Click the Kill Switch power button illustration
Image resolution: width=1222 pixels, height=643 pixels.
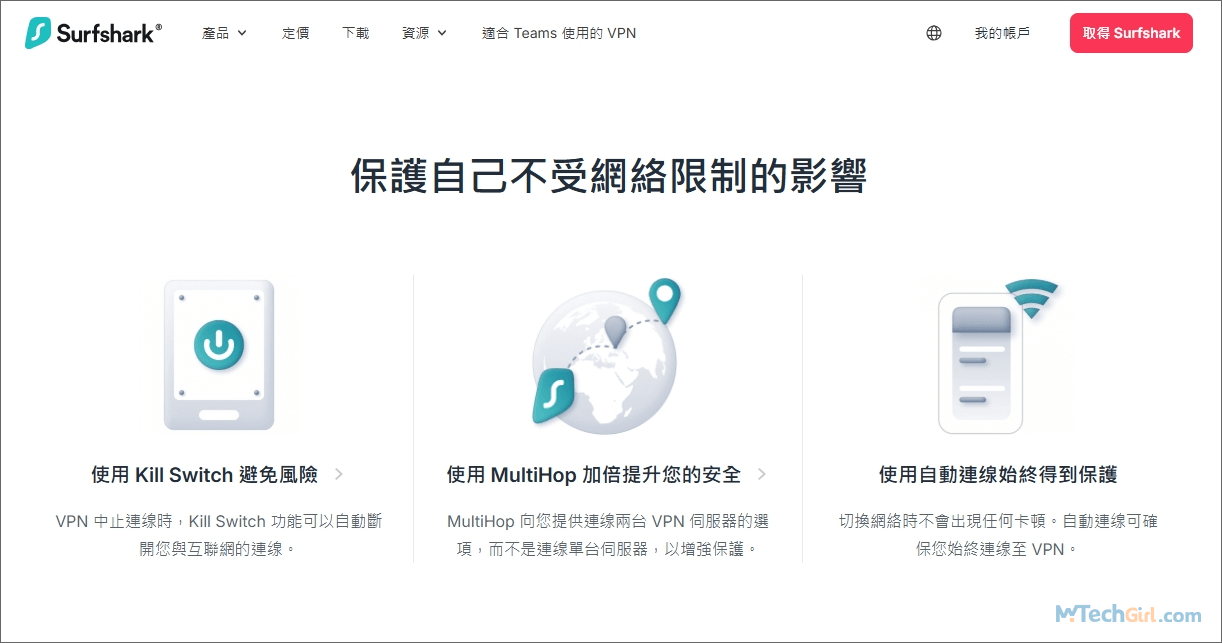point(218,345)
